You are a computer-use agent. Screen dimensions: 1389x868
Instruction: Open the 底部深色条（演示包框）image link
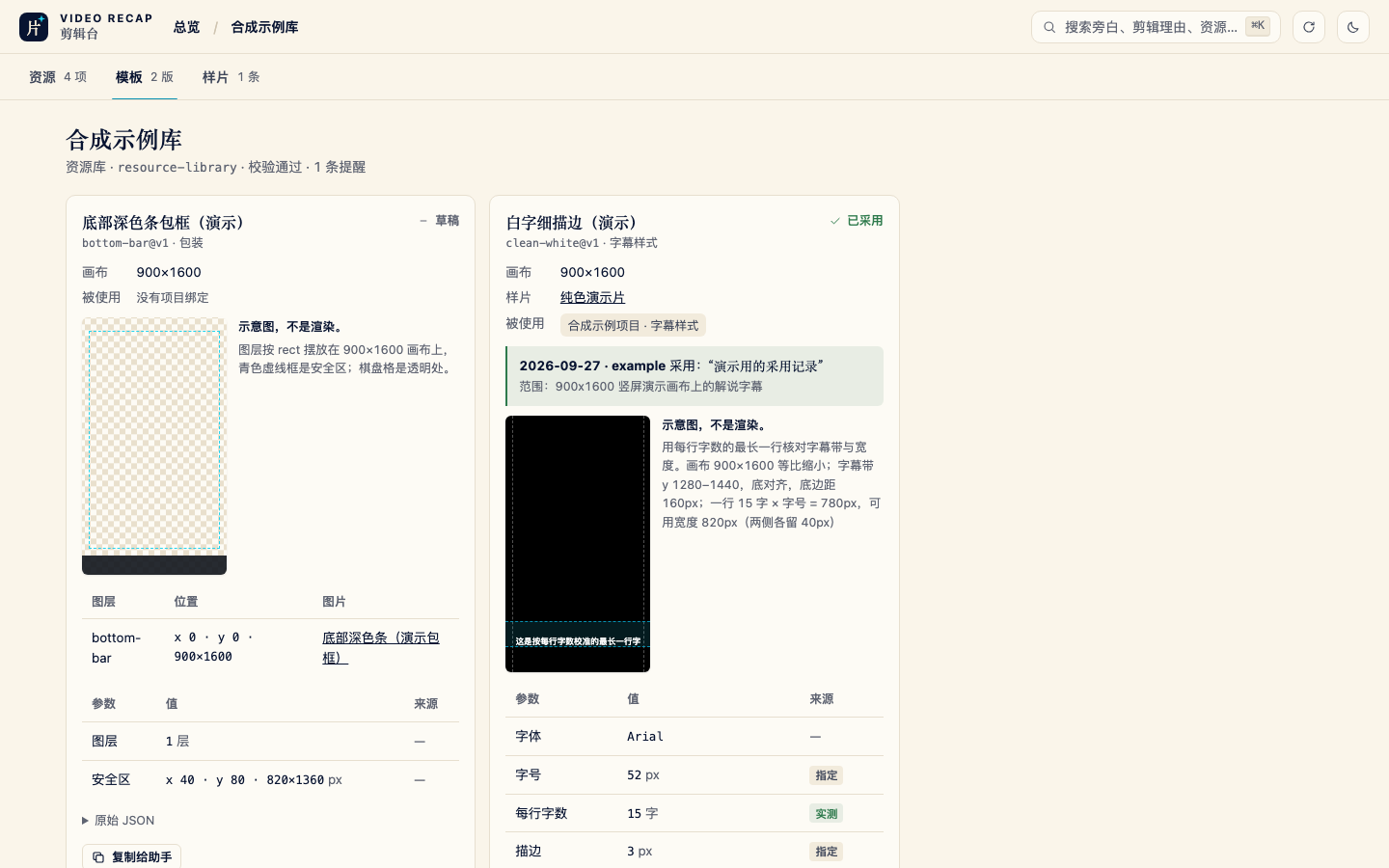pos(380,647)
